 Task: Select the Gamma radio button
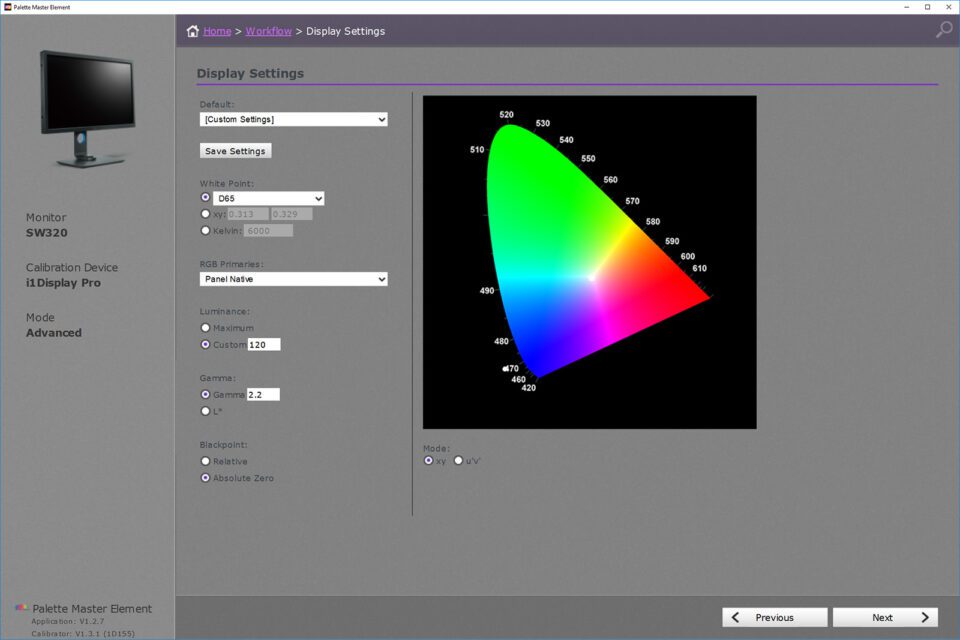tap(205, 394)
